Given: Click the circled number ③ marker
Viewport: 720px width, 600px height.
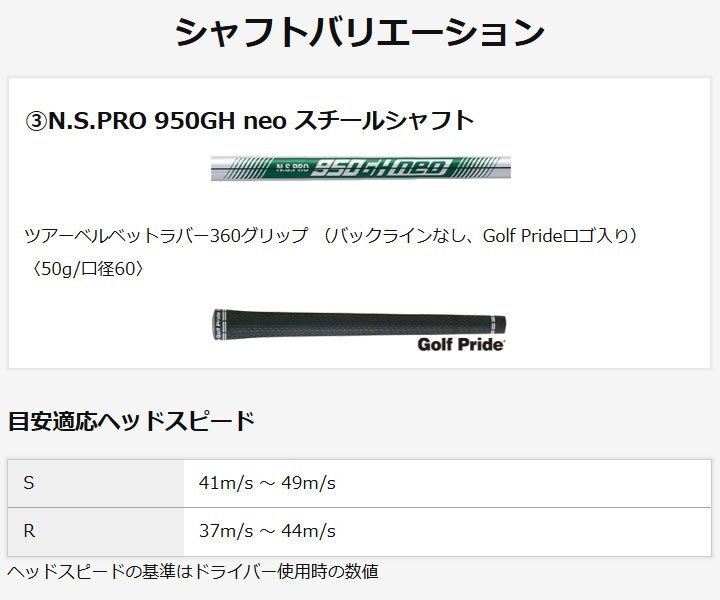Looking at the screenshot, I should (x=35, y=121).
